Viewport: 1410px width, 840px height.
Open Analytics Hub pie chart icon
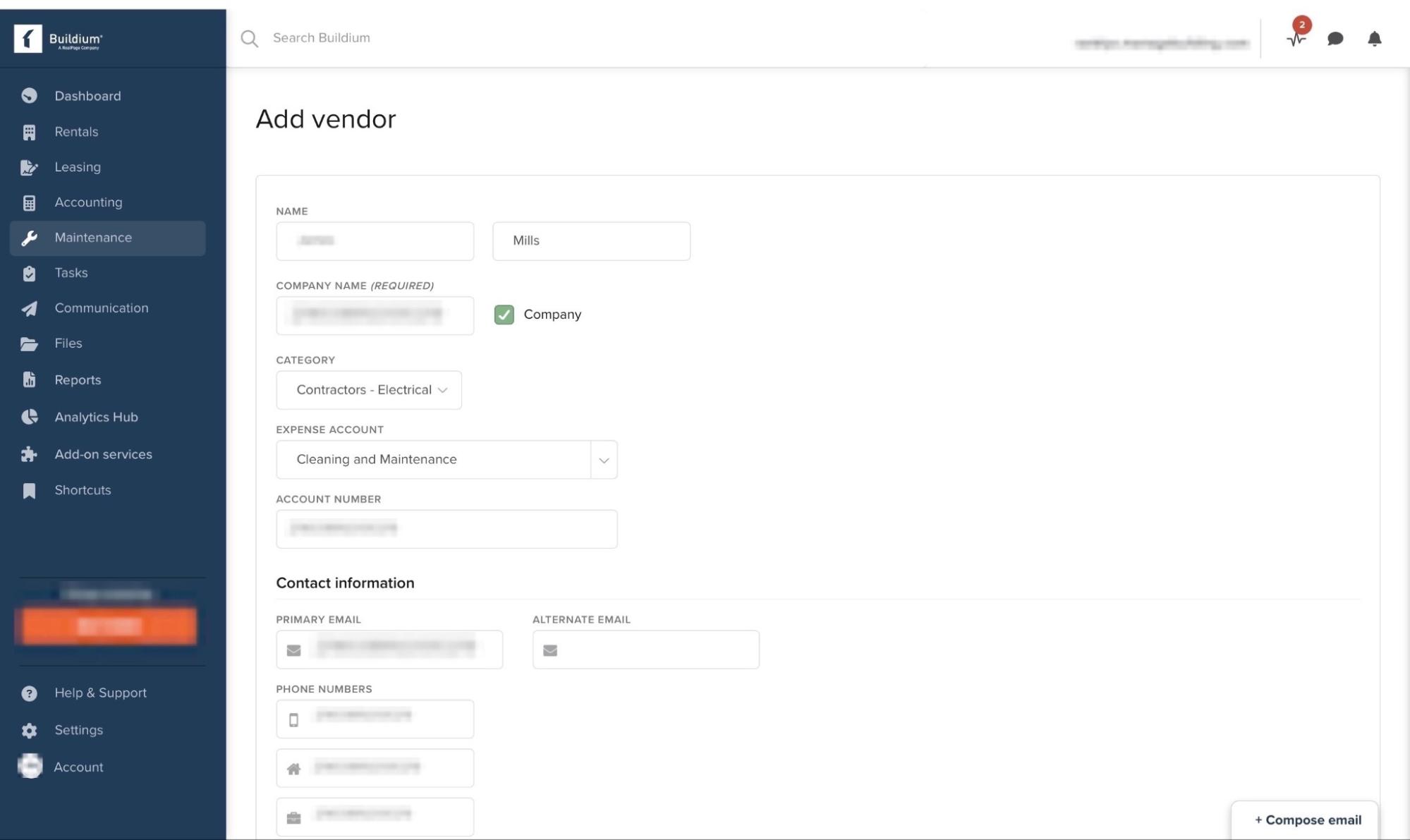coord(29,417)
